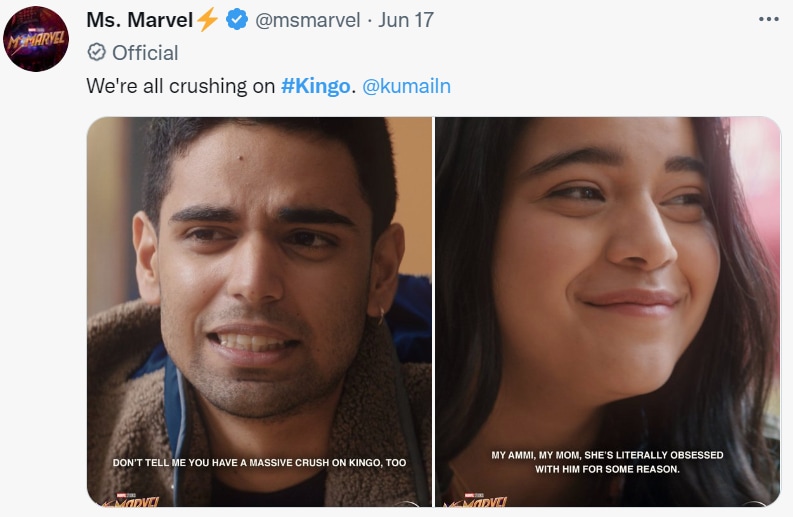The height and width of the screenshot is (517, 793).
Task: Click the lightning bolt emoji beside the name
Action: (x=208, y=19)
